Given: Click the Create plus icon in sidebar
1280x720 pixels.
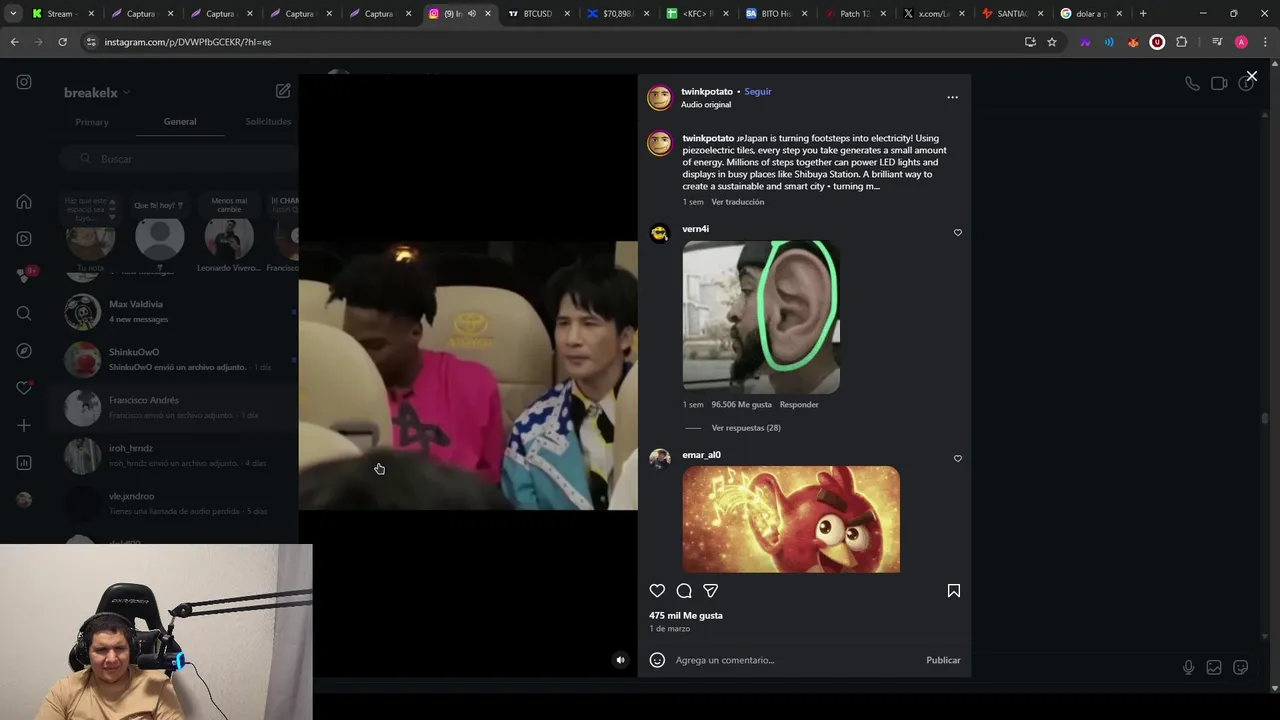Looking at the screenshot, I should [x=24, y=425].
